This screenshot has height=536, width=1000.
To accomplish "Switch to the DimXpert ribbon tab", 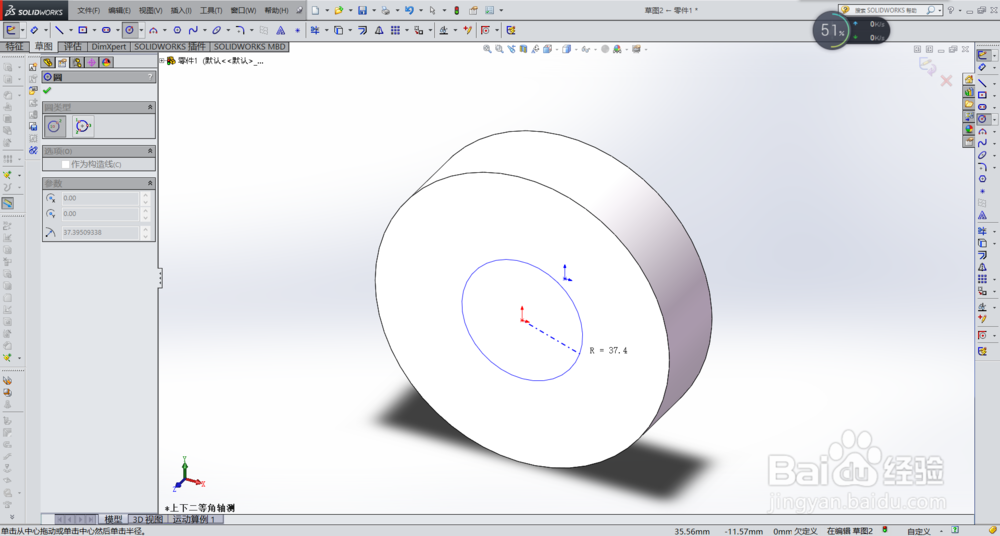I will pyautogui.click(x=109, y=47).
